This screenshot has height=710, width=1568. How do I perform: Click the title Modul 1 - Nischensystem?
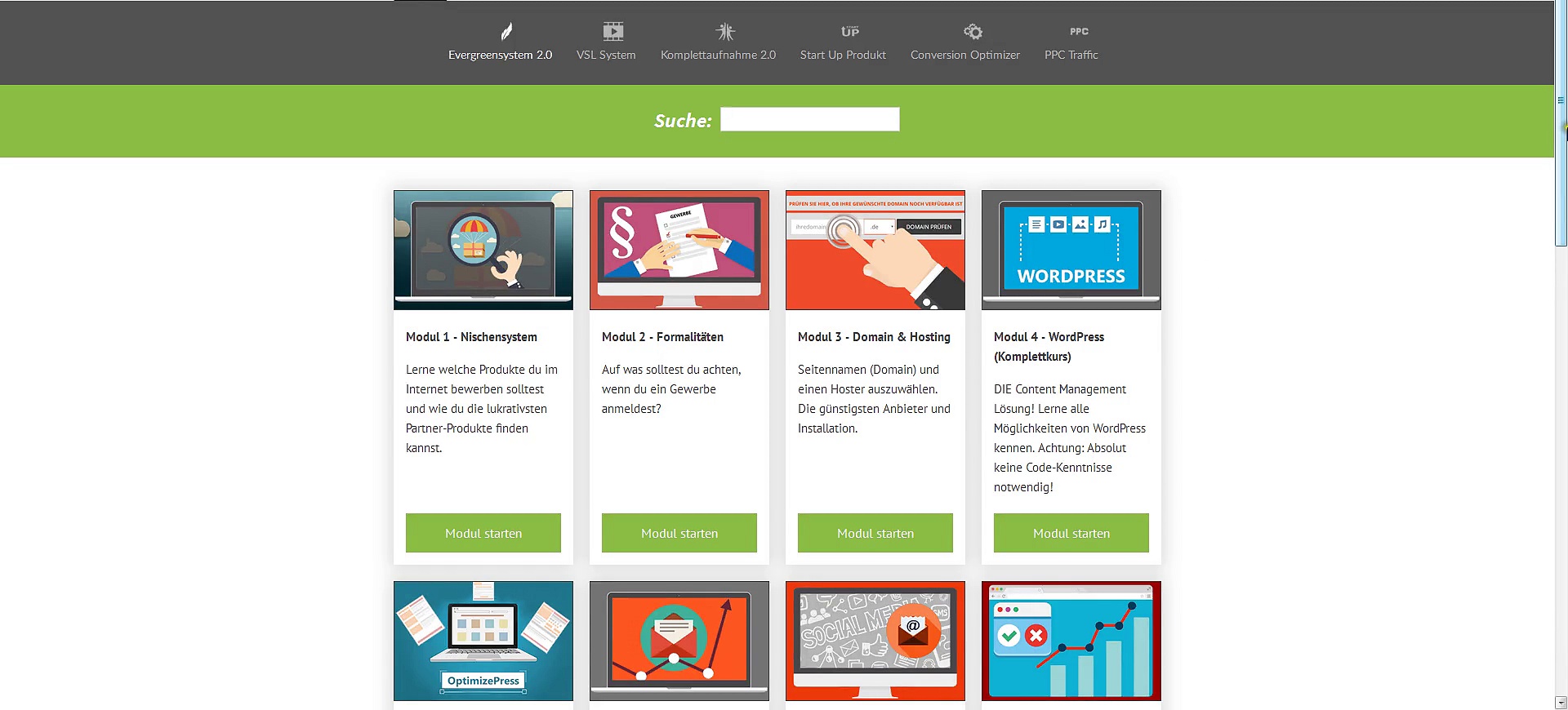point(471,337)
